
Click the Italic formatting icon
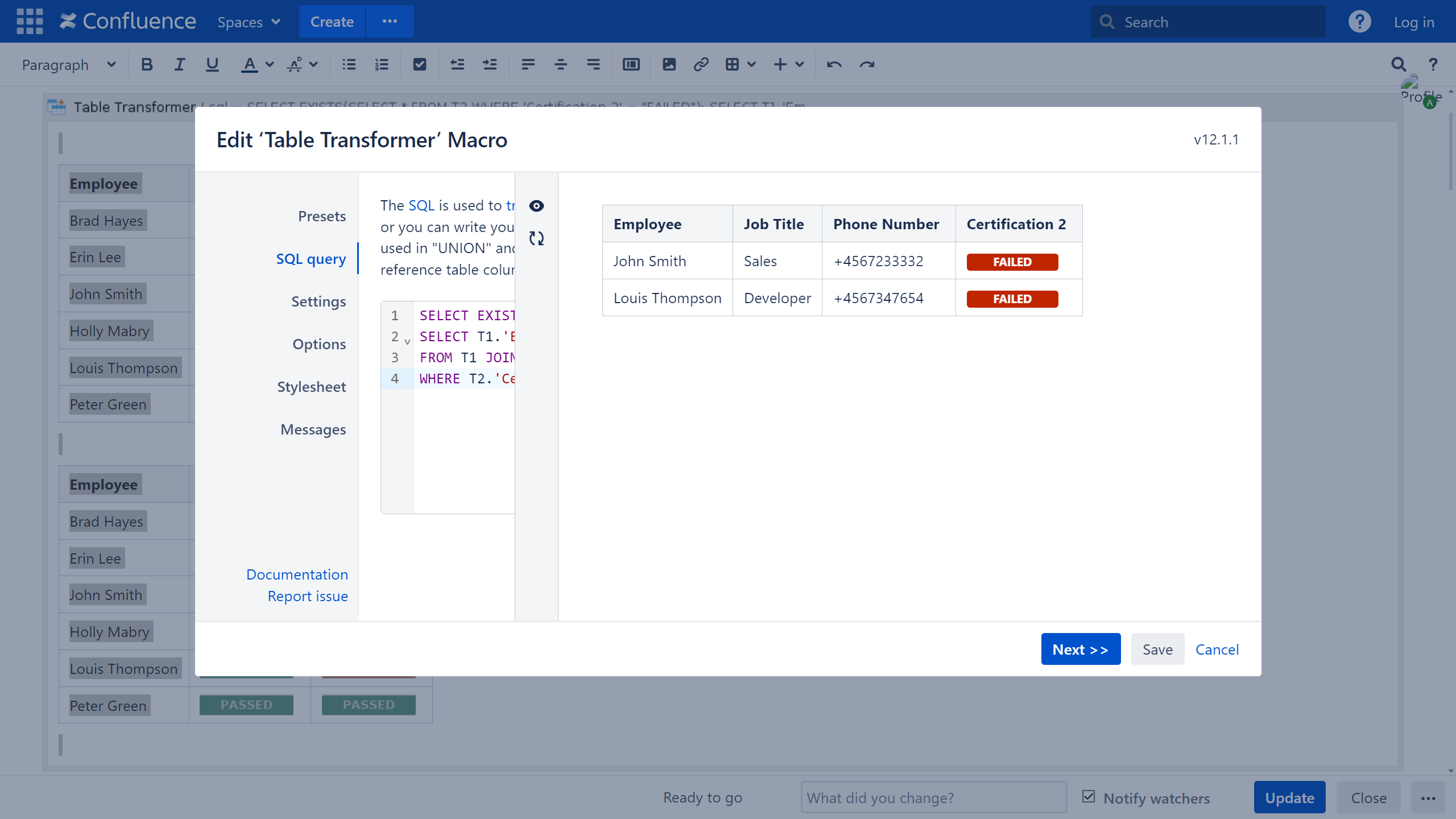(179, 65)
